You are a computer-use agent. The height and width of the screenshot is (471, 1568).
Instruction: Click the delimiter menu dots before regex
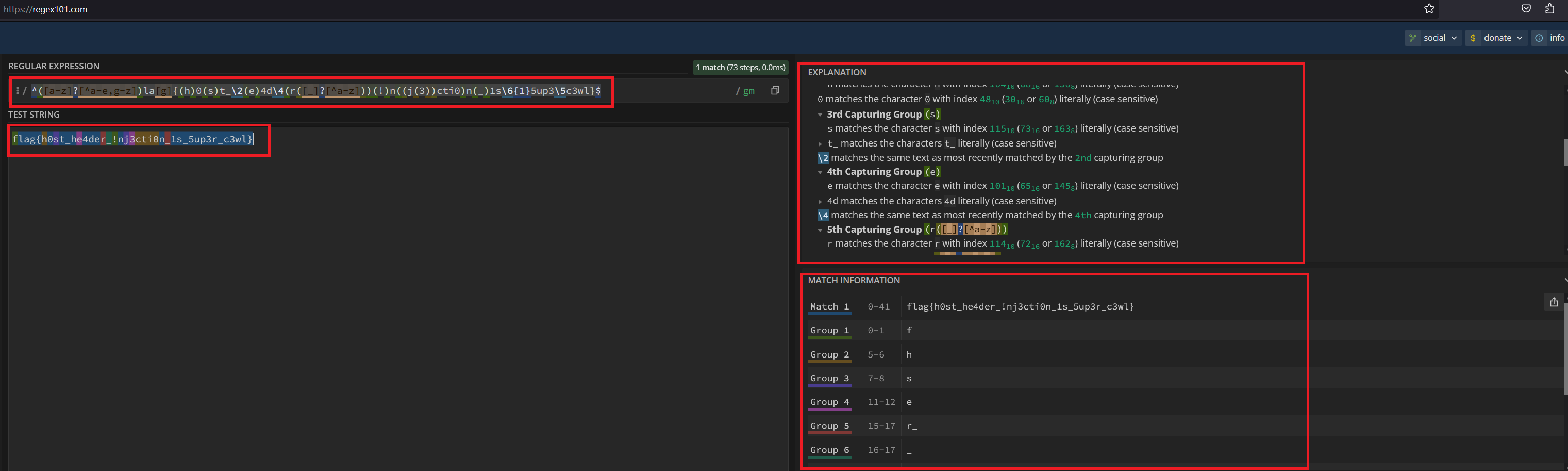tap(18, 91)
